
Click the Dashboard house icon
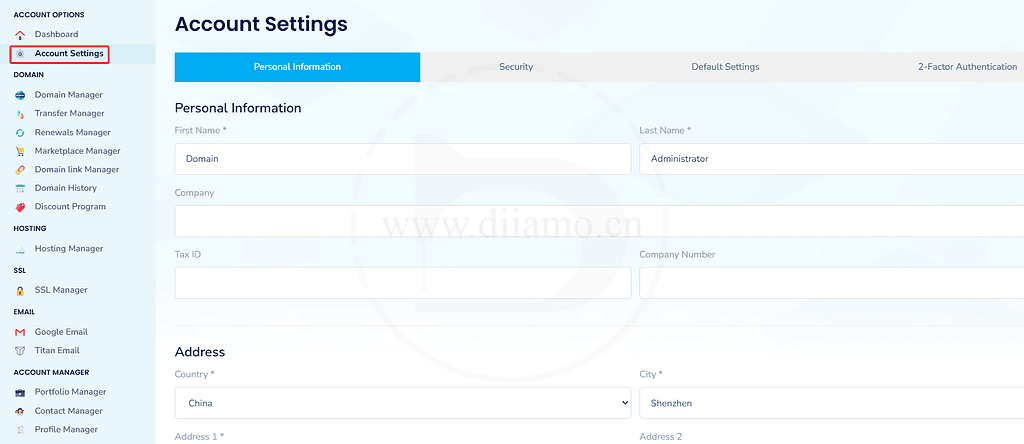20,35
